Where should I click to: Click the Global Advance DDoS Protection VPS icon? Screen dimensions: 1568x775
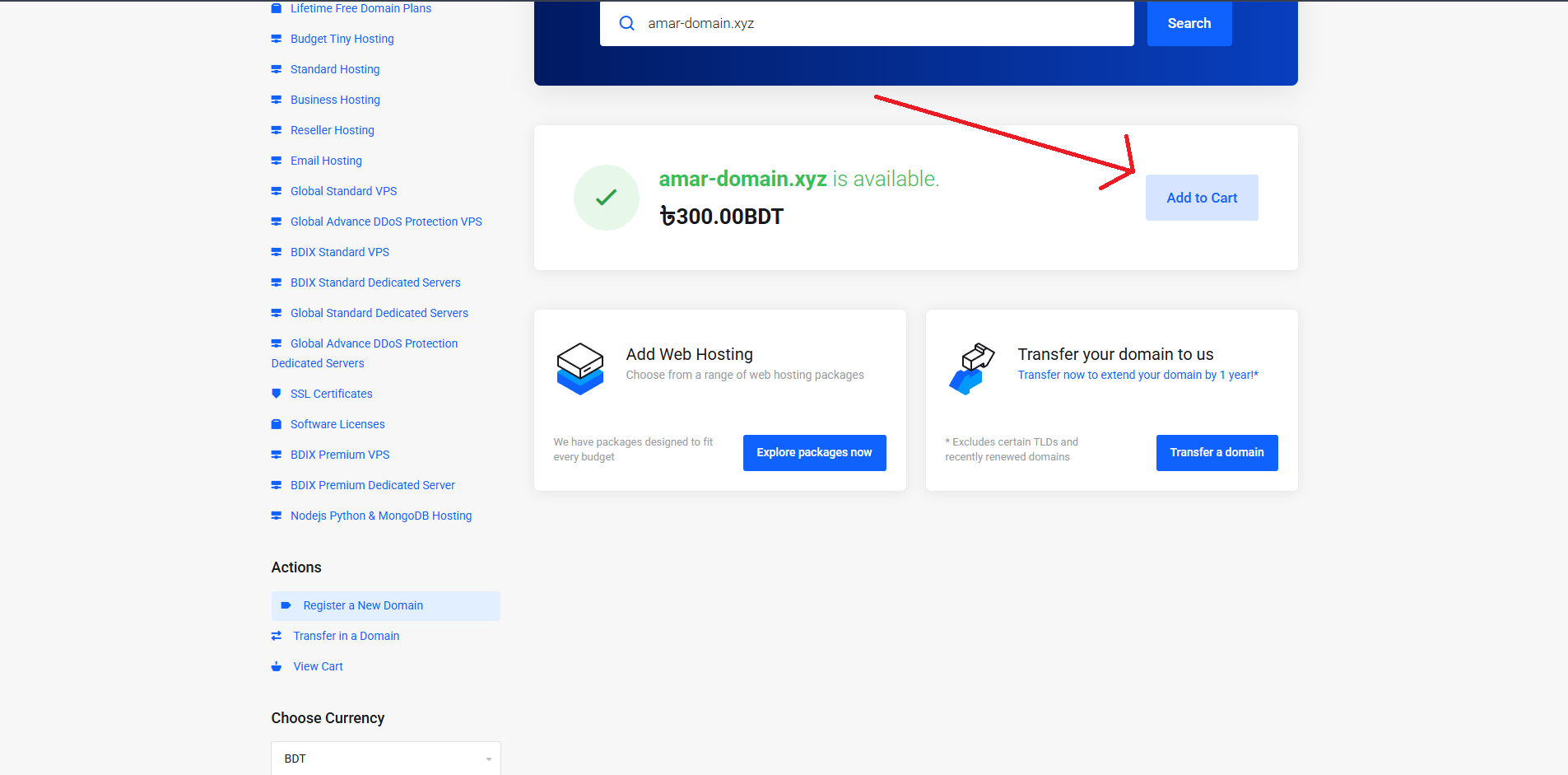(277, 222)
